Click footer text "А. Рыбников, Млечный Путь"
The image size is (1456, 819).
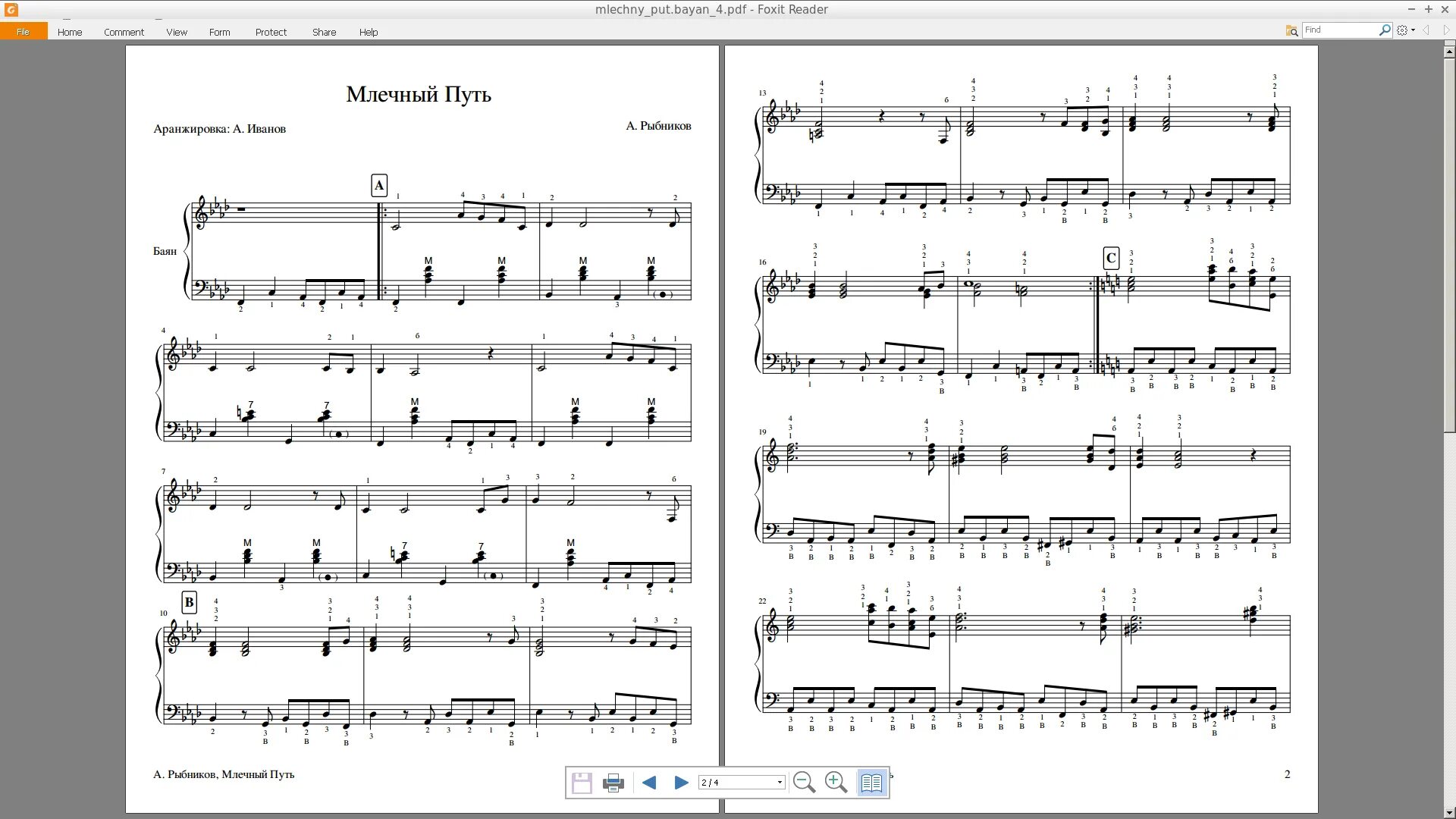[224, 774]
